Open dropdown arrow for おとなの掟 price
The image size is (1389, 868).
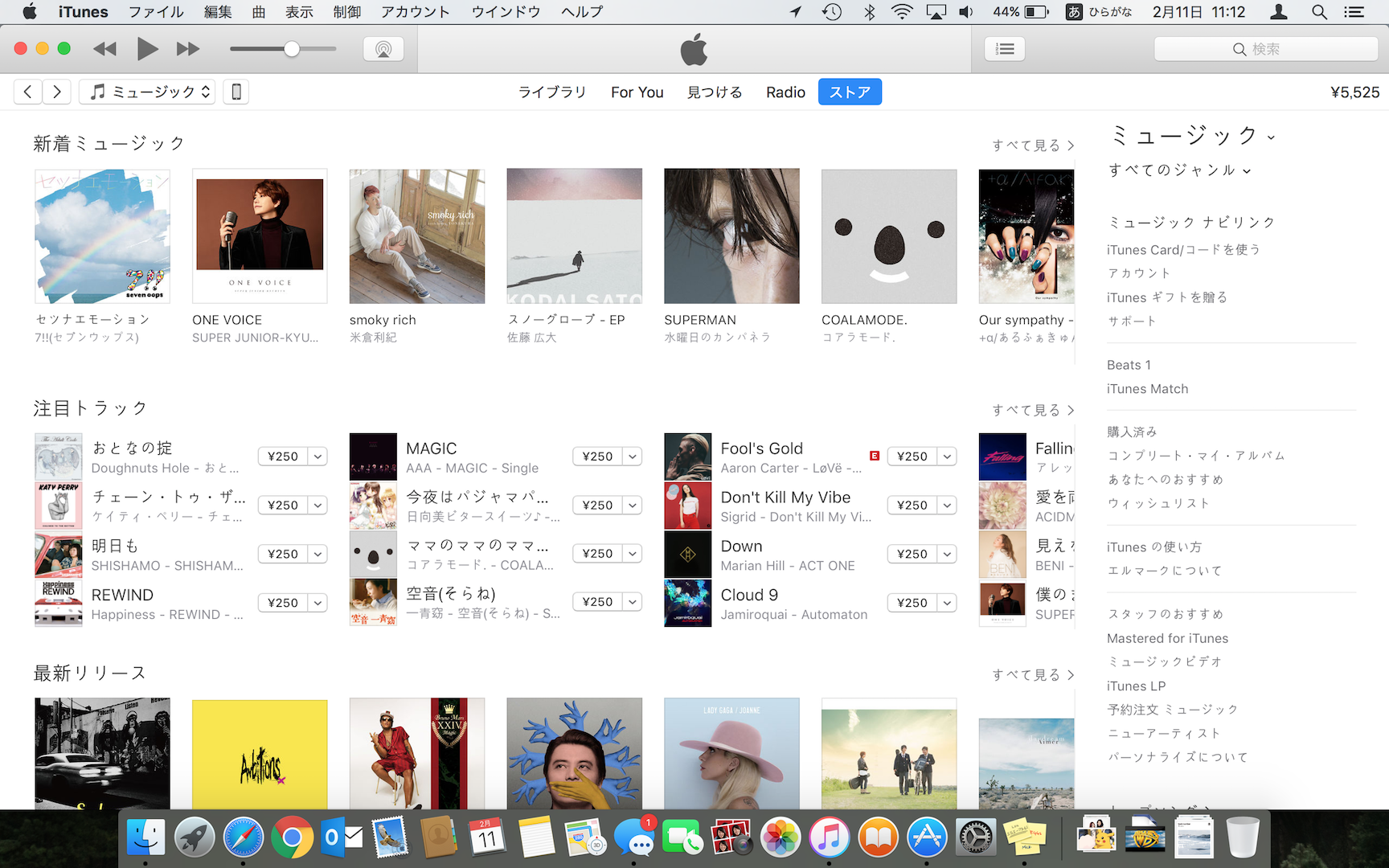(318, 457)
